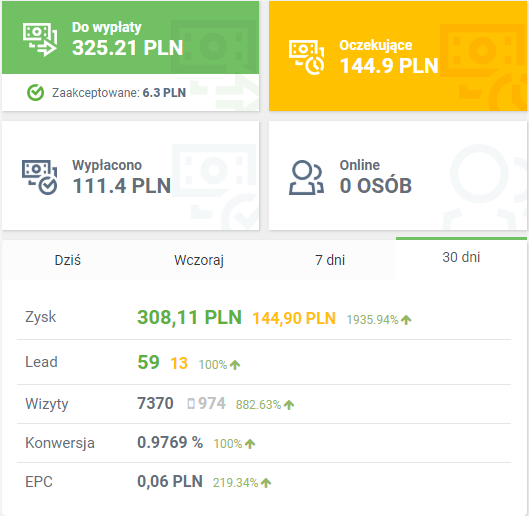This screenshot has height=516, width=529.
Task: Click the up arrow next to 882.63%
Action: pyautogui.click(x=289, y=405)
